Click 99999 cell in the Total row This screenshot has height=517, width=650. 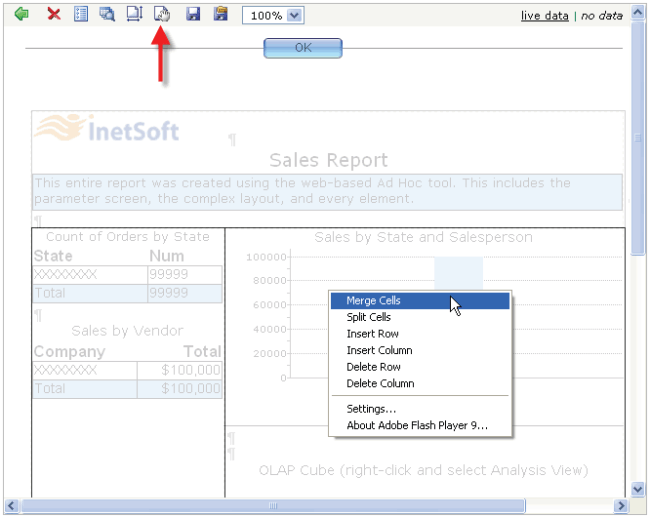coord(184,293)
